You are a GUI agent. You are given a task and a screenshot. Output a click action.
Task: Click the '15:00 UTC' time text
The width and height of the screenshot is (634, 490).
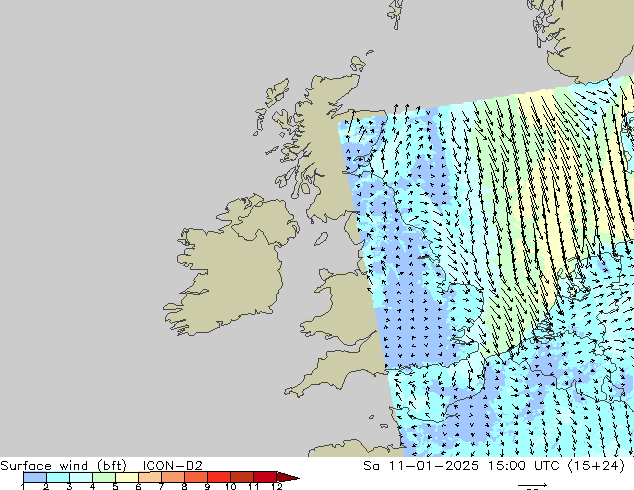524,466
